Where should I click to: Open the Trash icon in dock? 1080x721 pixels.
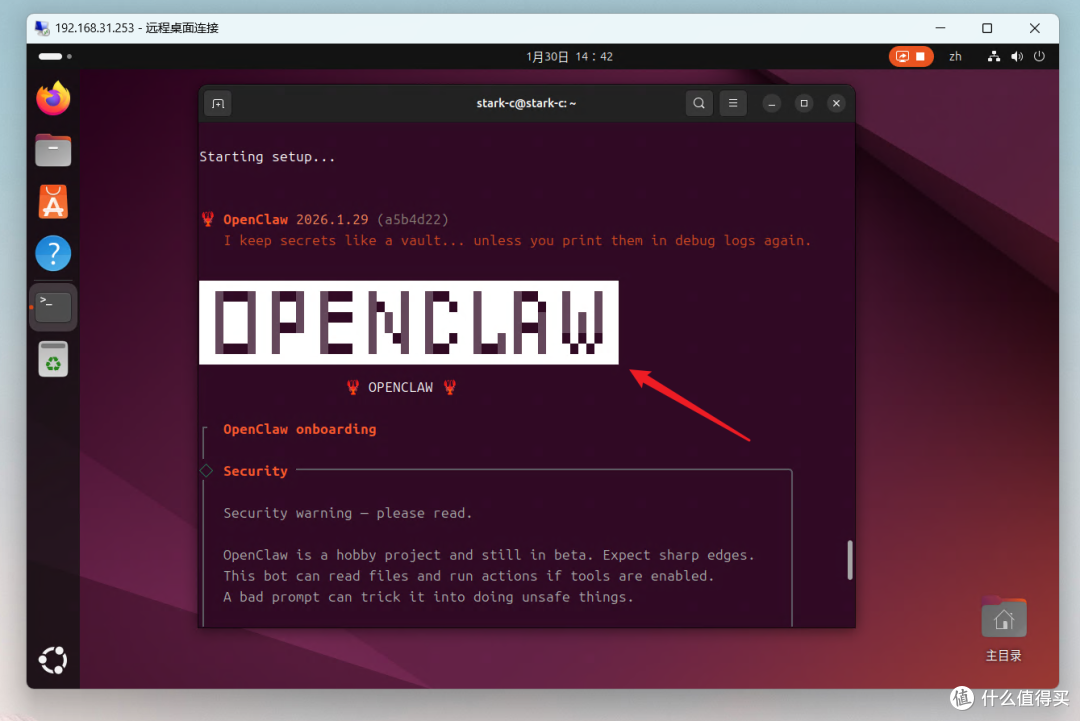pos(53,359)
